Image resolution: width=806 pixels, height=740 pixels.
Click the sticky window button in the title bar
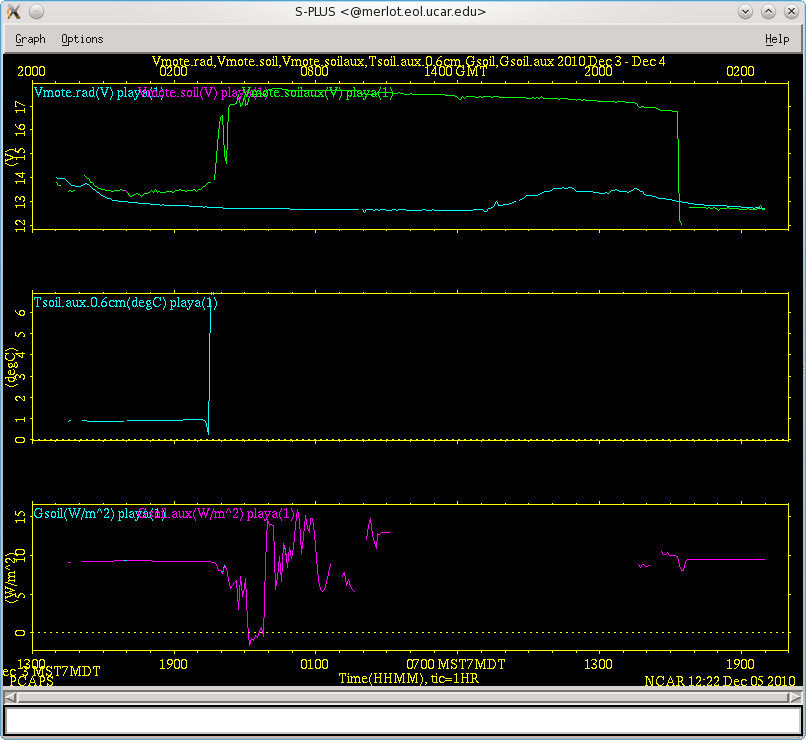pyautogui.click(x=36, y=11)
